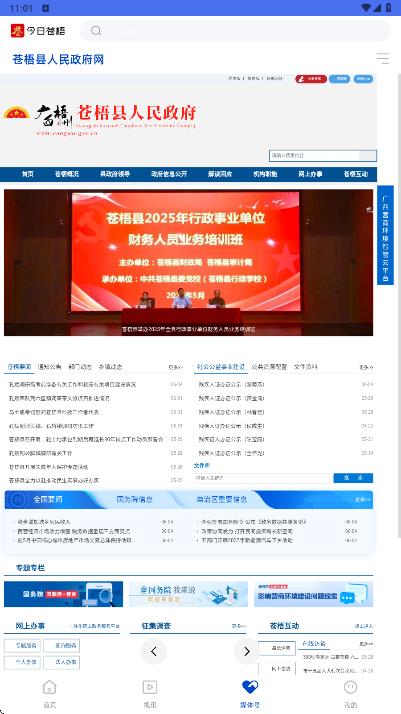This screenshot has height=714, width=401.
Task: Open 政府信息公开 in the navigation bar
Action: [169, 174]
